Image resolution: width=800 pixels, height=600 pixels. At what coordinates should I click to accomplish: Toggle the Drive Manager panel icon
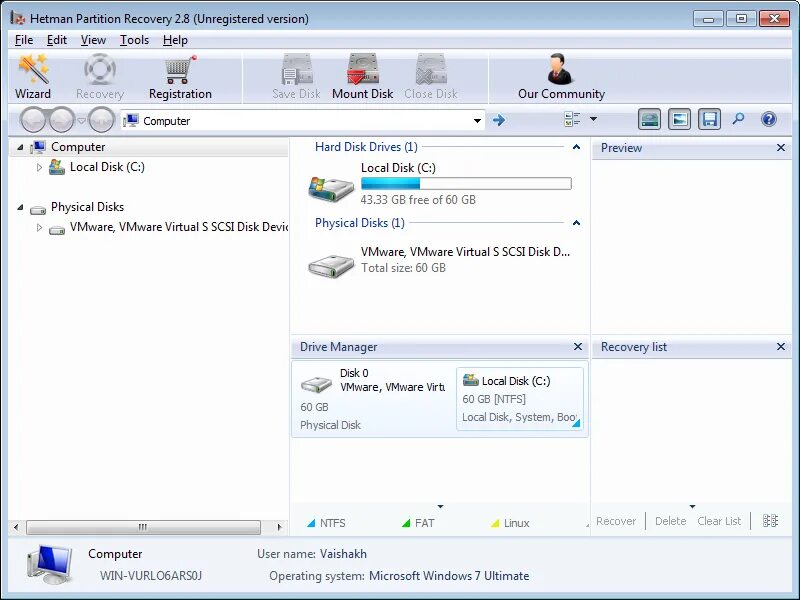[x=649, y=119]
